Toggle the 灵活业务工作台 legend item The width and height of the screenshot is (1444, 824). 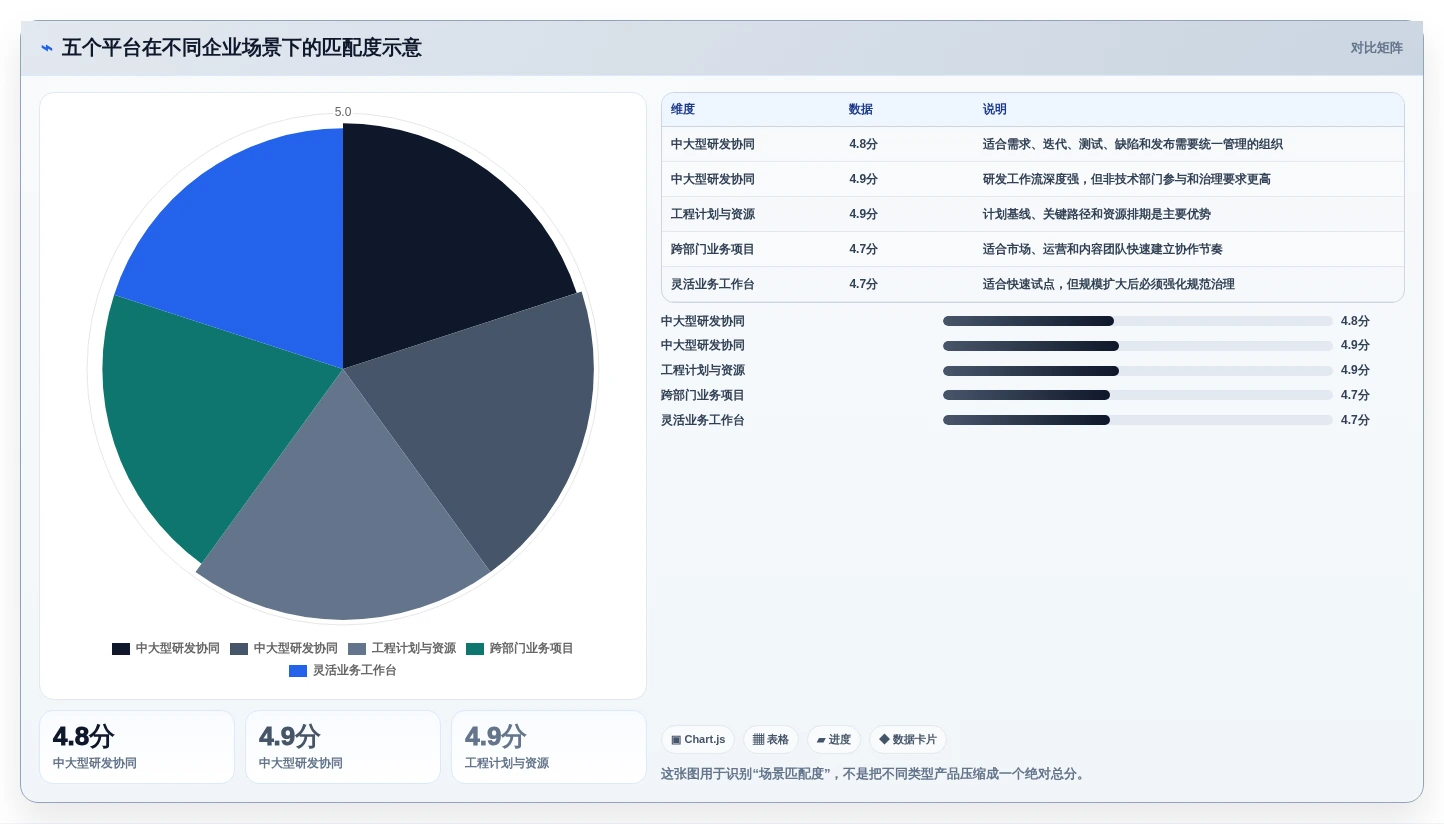(343, 670)
